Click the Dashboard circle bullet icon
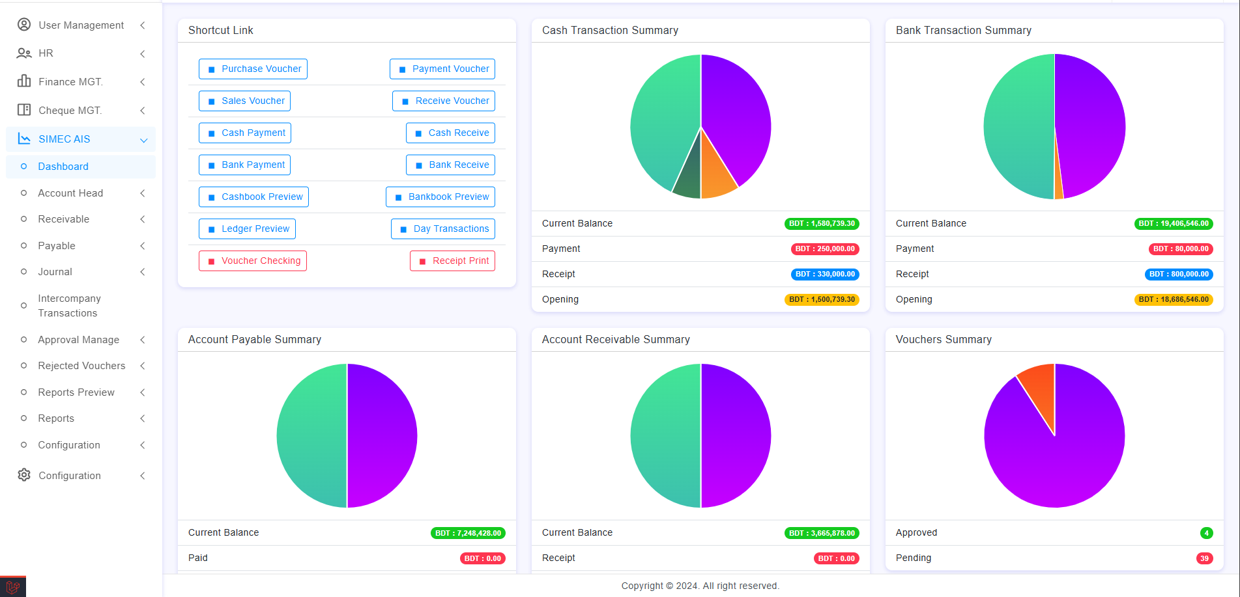Viewport: 1240px width, 597px height. pyautogui.click(x=24, y=167)
